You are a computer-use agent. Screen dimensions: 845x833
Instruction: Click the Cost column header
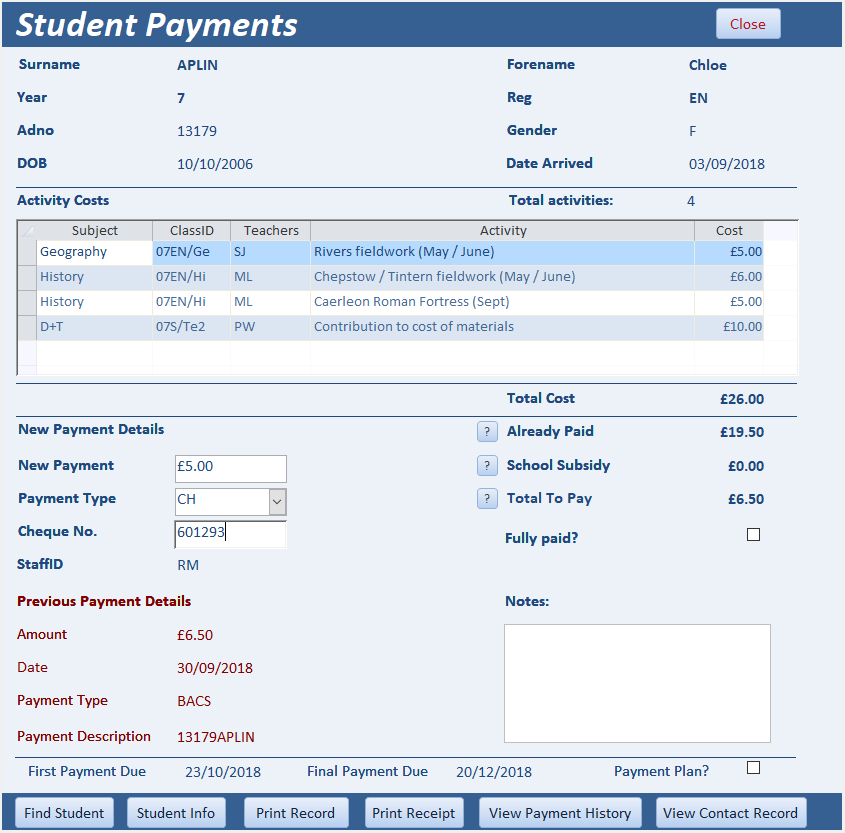[x=729, y=231]
